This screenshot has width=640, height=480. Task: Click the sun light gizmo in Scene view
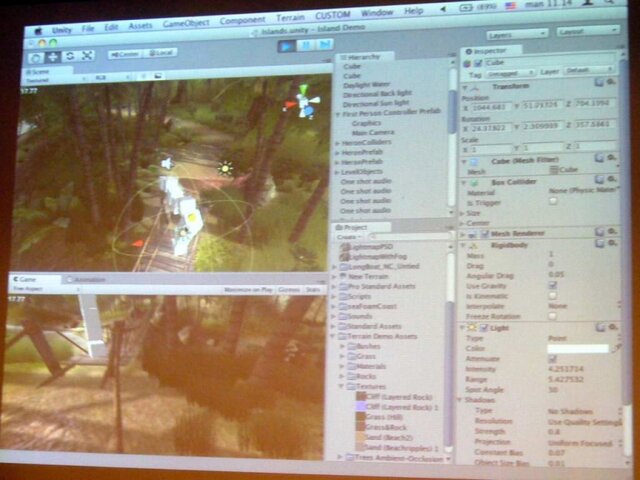pos(225,168)
